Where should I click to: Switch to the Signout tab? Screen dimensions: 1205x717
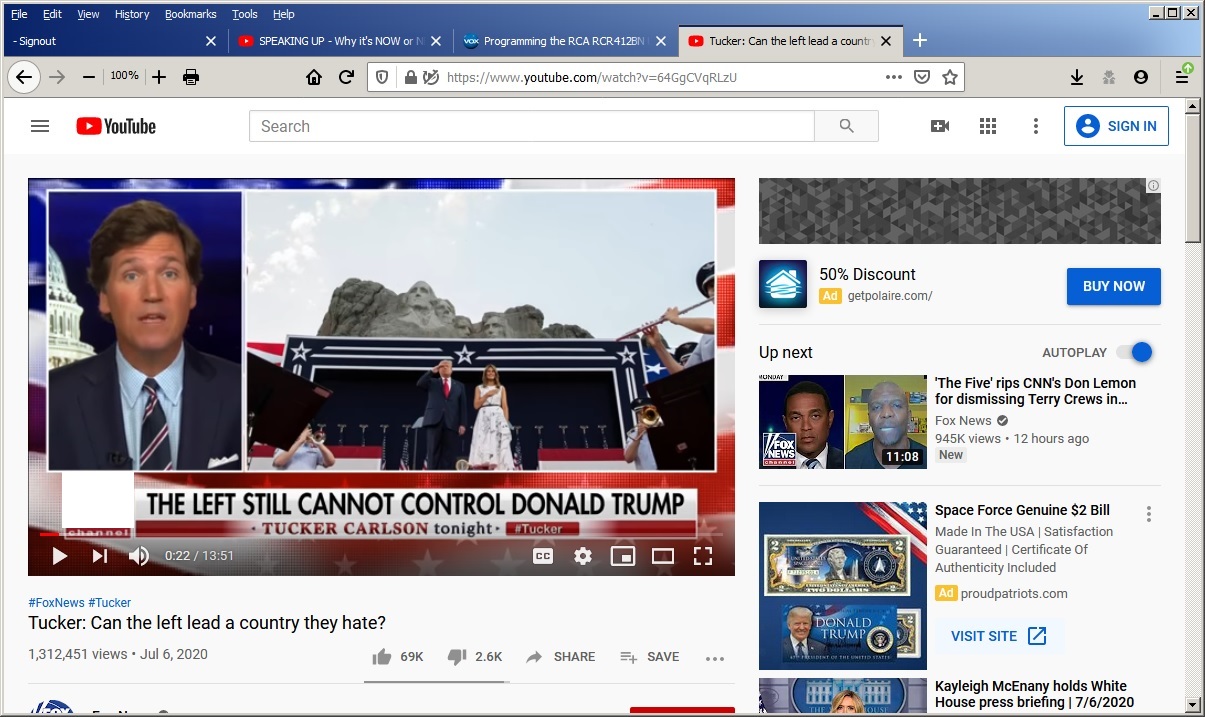pos(114,41)
